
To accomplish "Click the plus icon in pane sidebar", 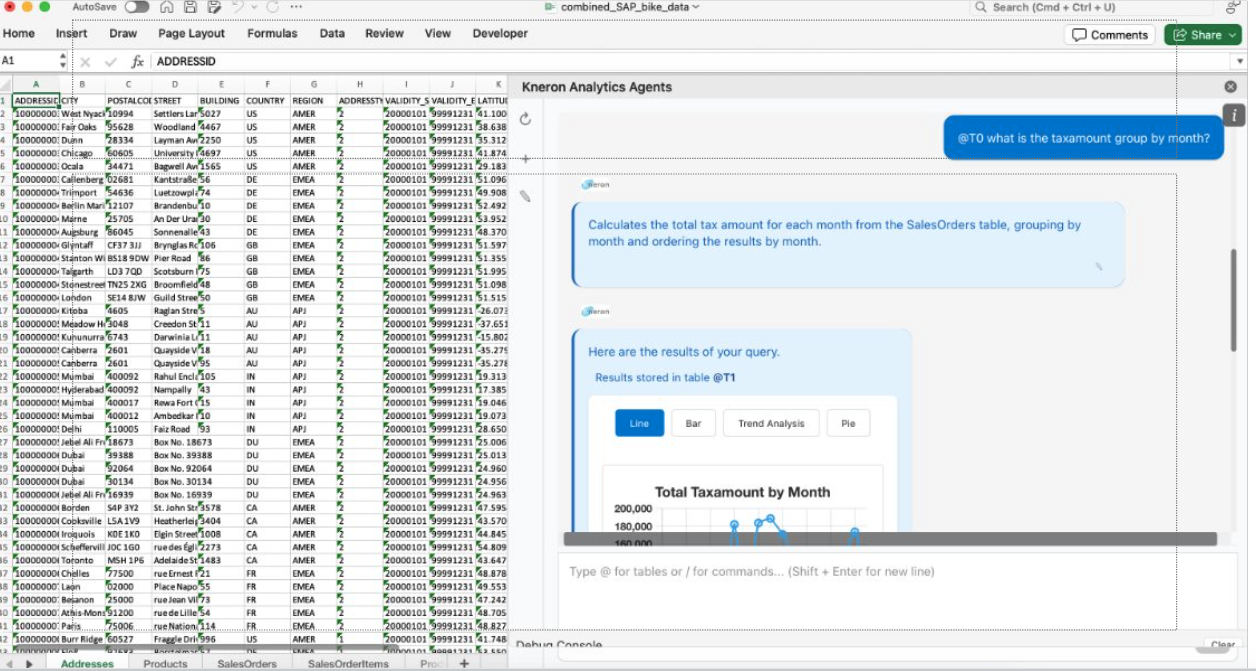I will [525, 158].
